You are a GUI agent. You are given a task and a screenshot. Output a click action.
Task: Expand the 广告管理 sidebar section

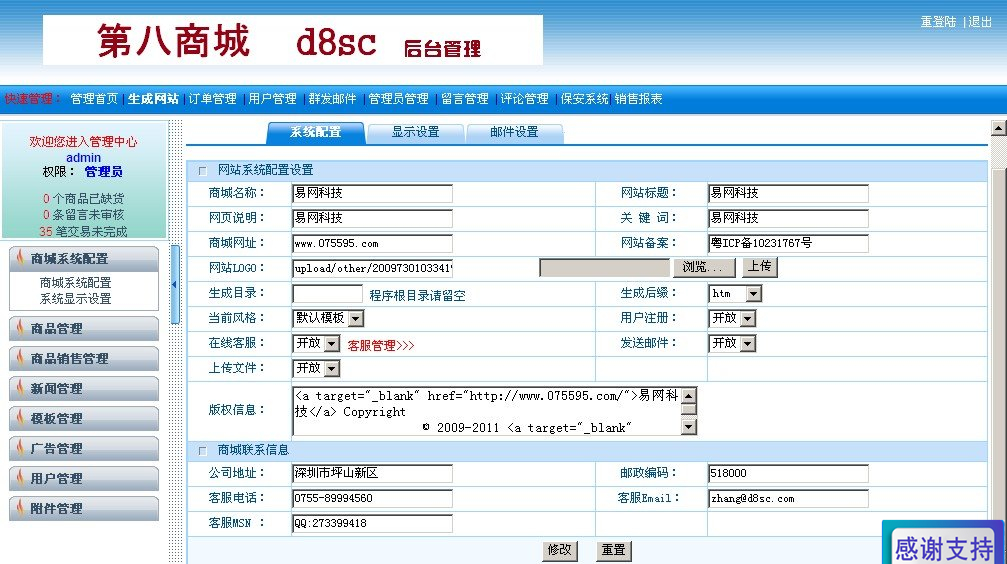(x=84, y=448)
